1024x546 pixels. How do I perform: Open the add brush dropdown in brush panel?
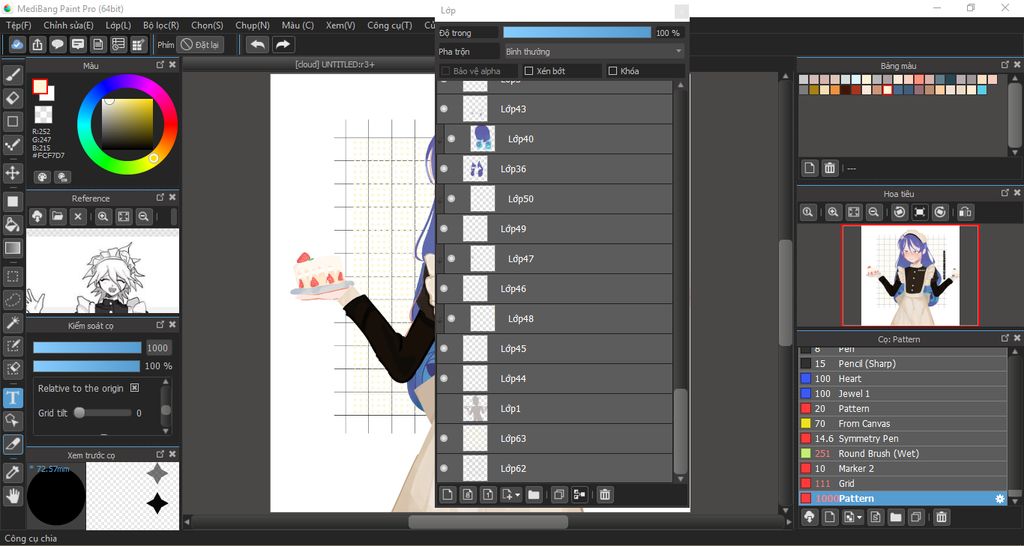859,517
